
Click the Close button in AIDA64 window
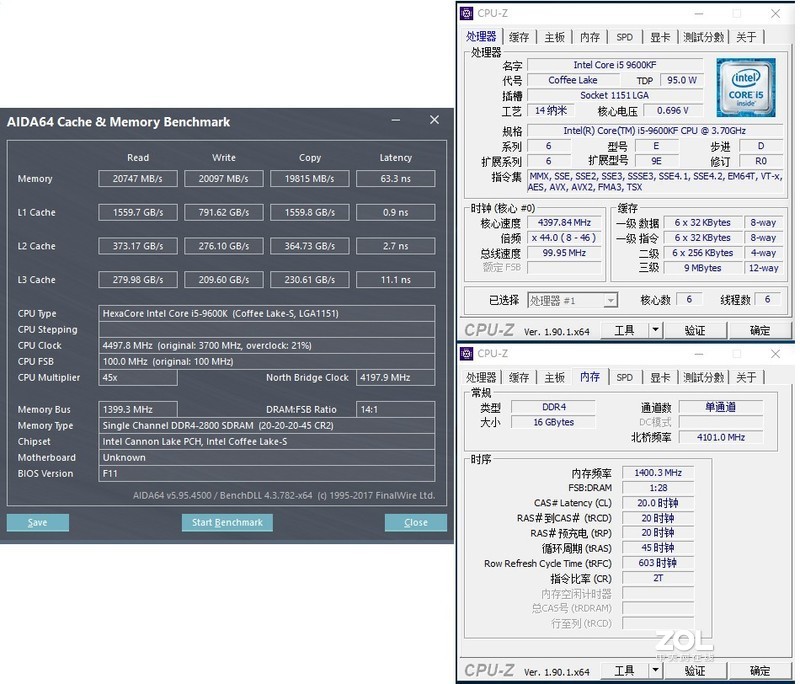415,522
